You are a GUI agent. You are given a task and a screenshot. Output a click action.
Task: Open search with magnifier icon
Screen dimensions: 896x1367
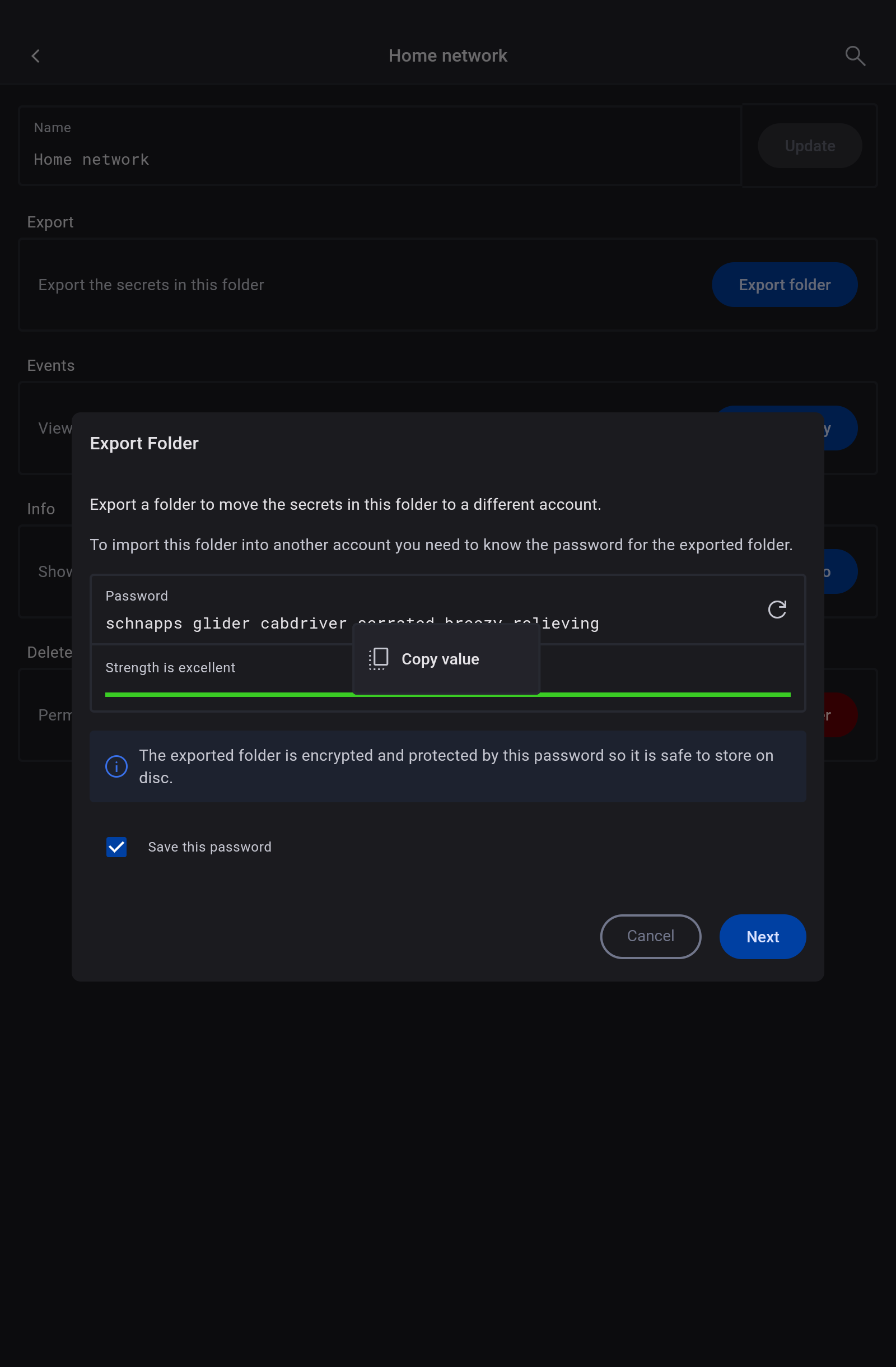tap(855, 55)
